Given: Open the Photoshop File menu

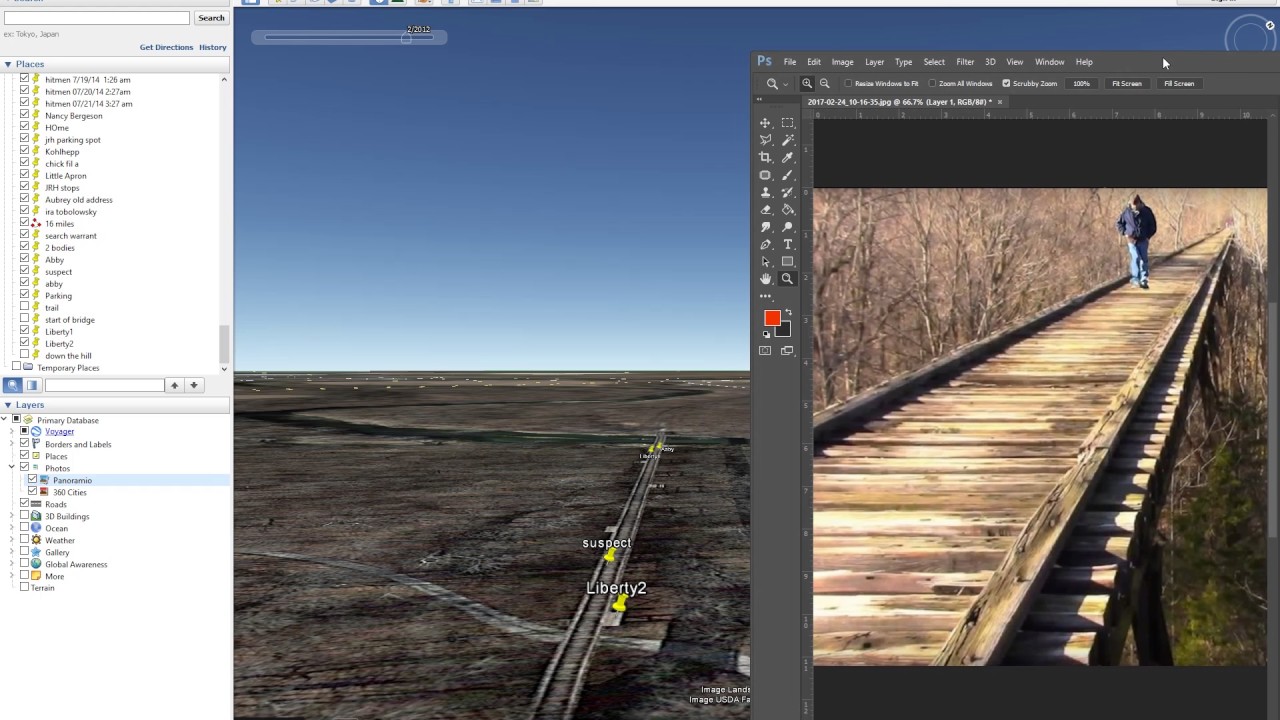Looking at the screenshot, I should tap(790, 62).
